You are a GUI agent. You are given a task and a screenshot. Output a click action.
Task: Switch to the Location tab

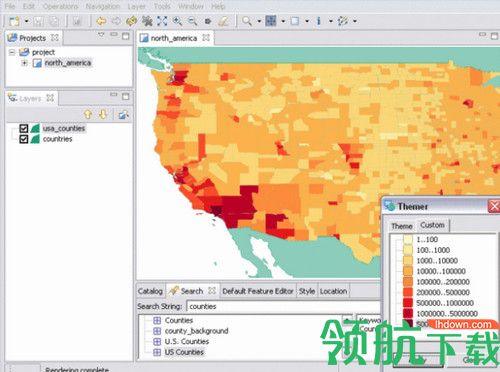click(334, 291)
